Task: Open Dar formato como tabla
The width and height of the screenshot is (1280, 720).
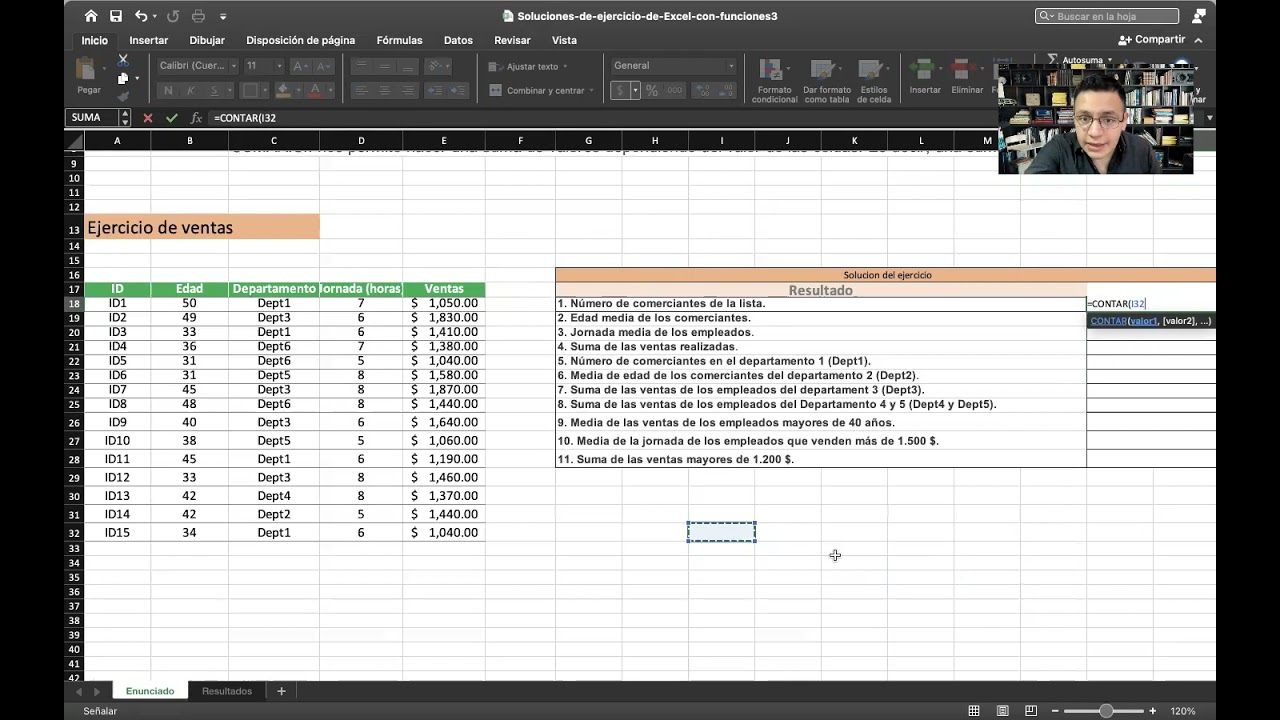Action: (827, 81)
